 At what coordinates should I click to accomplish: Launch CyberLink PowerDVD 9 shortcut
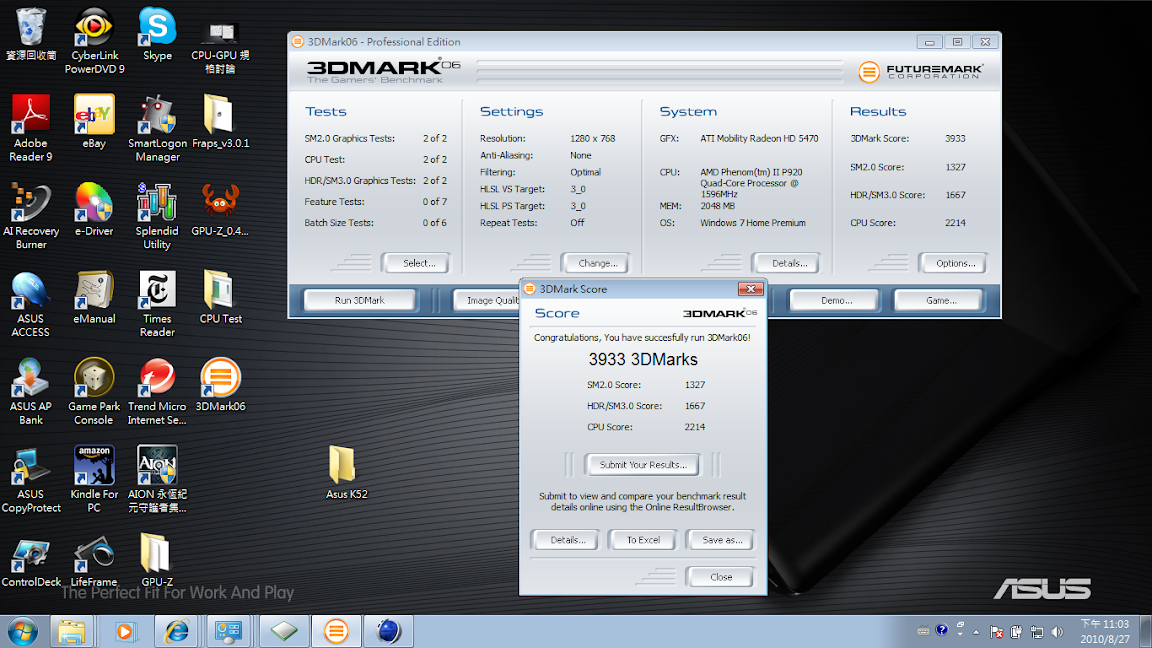click(94, 40)
